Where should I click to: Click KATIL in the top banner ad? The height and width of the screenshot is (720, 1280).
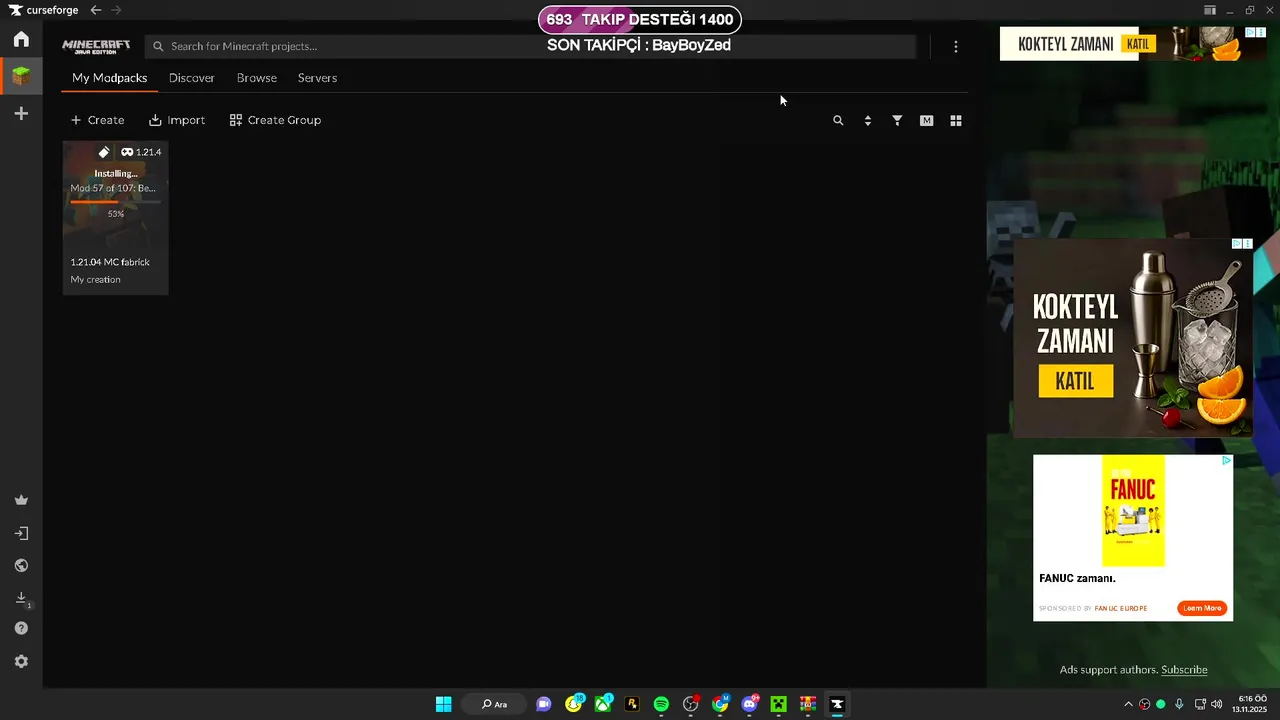(1138, 44)
